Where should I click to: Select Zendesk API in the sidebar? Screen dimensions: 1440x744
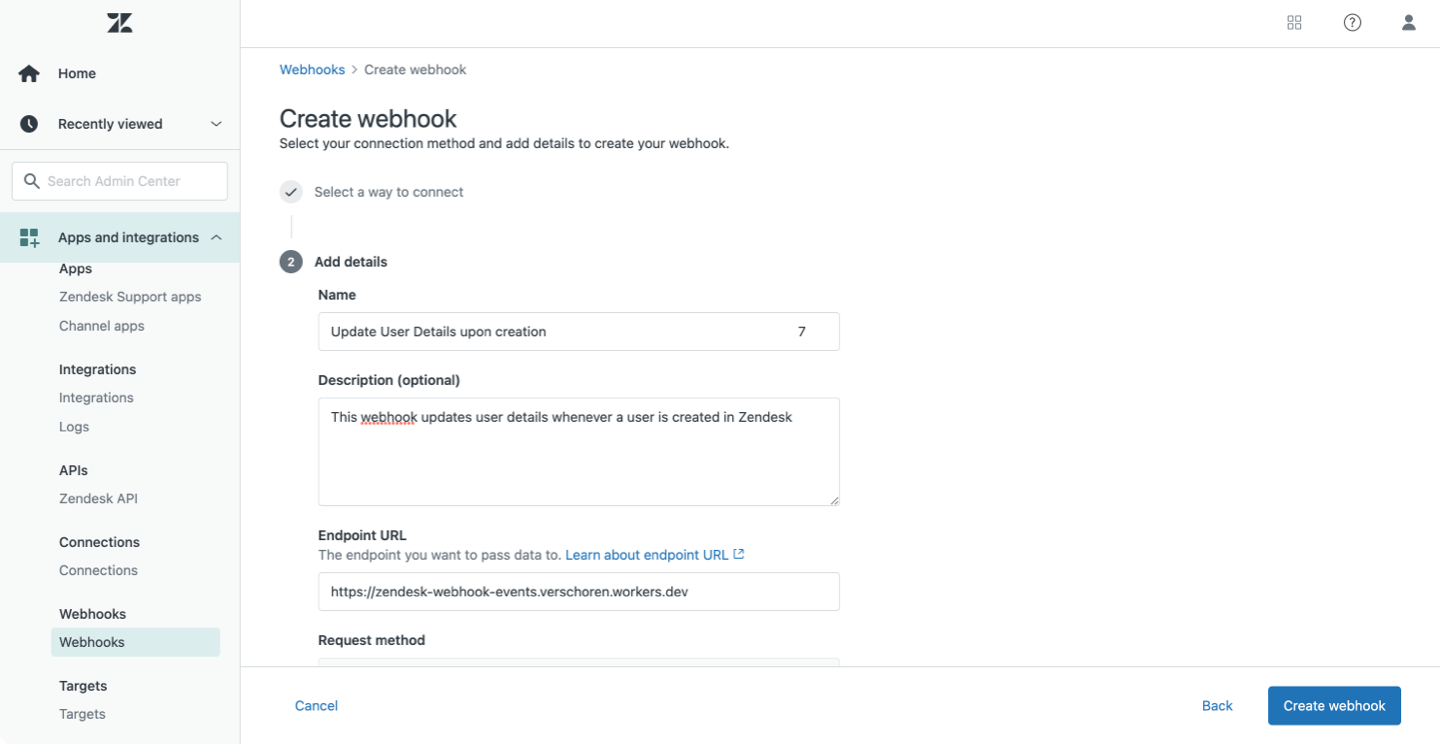tap(98, 498)
